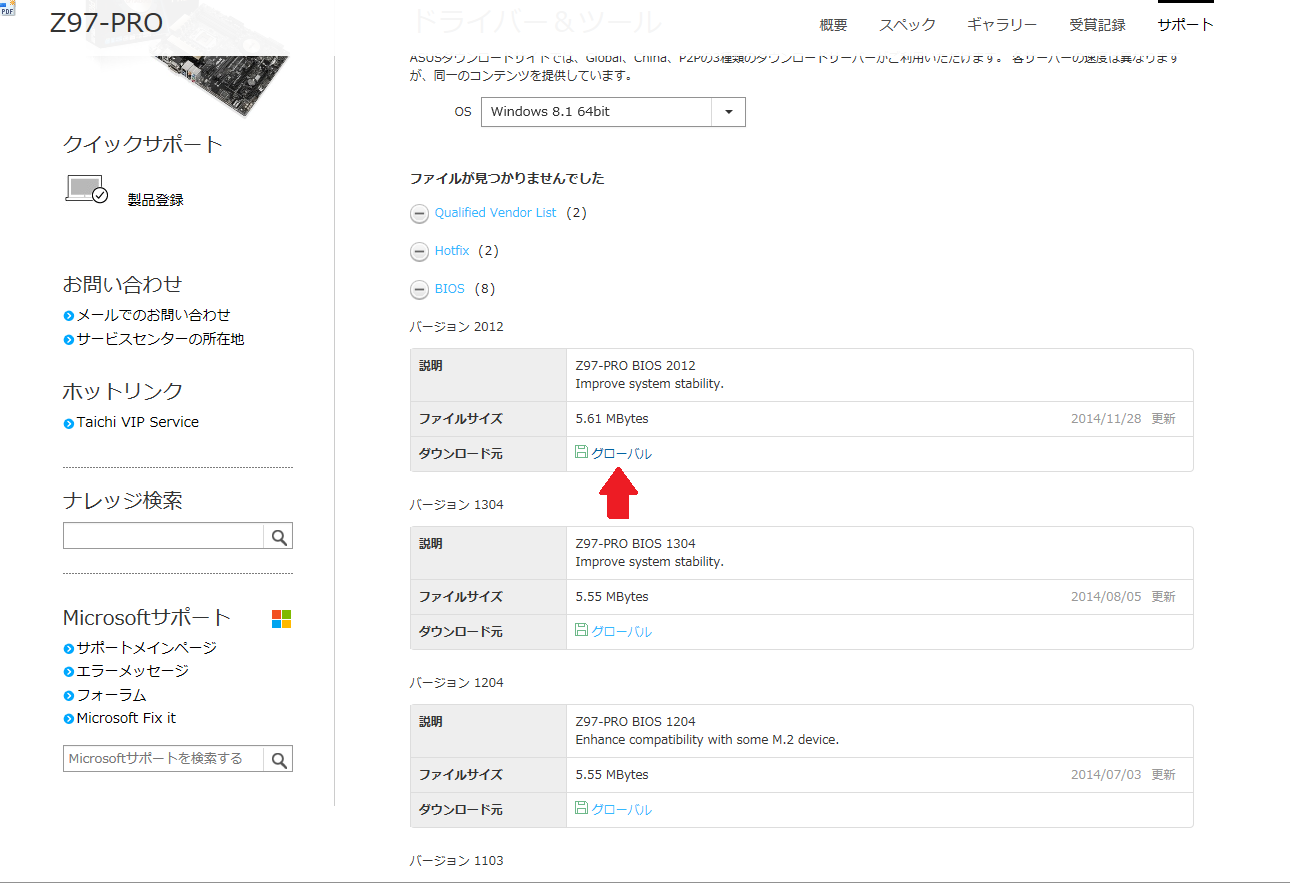Viewport: 1290px width, 883px height.
Task: Click the PDF icon in the corner
Action: [x=8, y=7]
